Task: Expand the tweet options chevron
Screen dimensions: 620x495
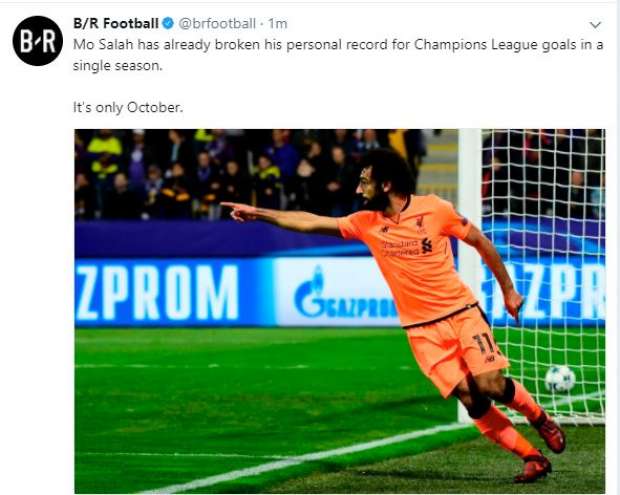Action: coord(595,25)
